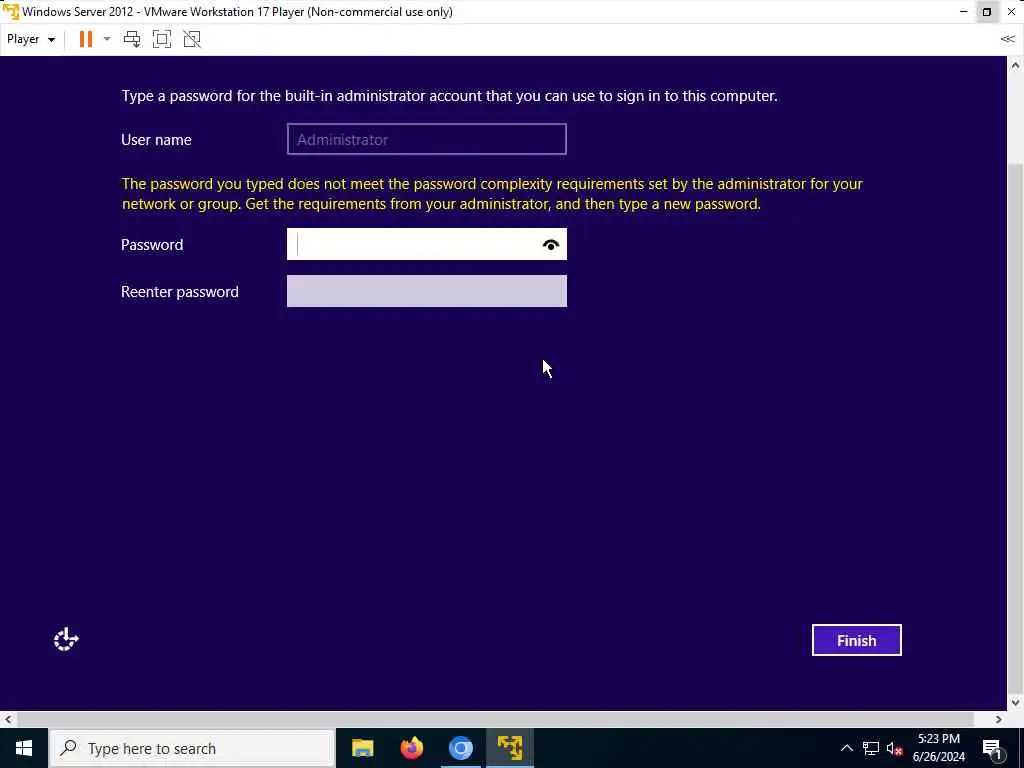Toggle VMware Unity mode
This screenshot has height=768, width=1024.
192,39
